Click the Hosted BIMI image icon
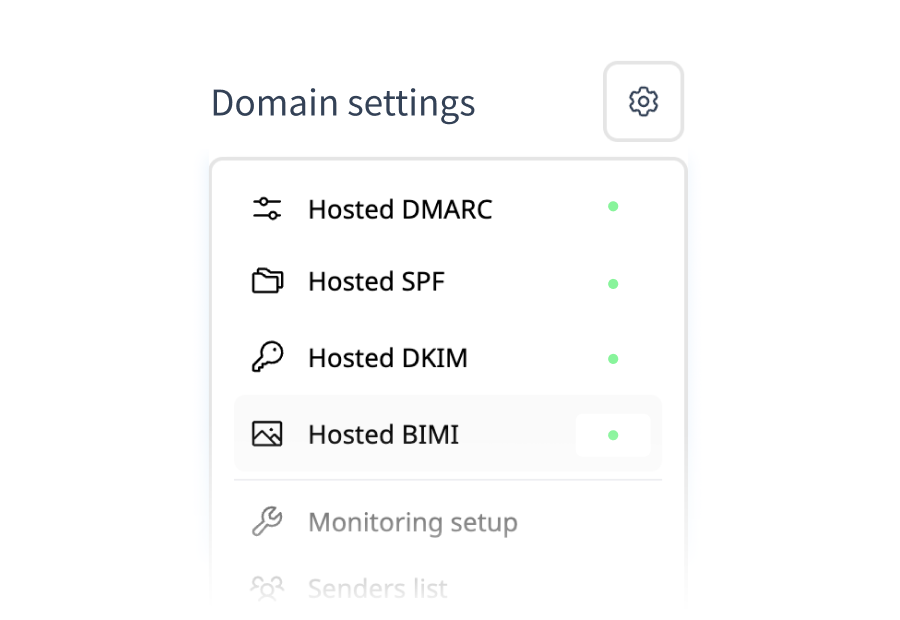 pyautogui.click(x=267, y=433)
